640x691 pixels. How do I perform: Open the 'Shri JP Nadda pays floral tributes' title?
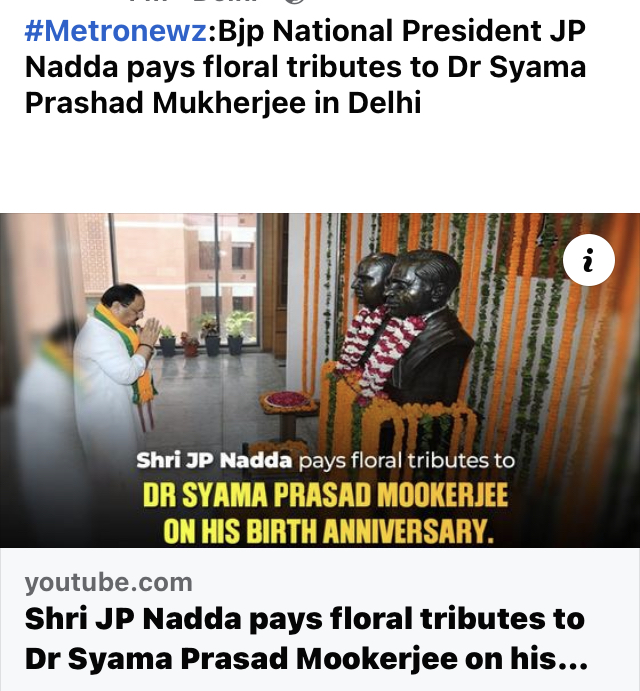click(305, 619)
